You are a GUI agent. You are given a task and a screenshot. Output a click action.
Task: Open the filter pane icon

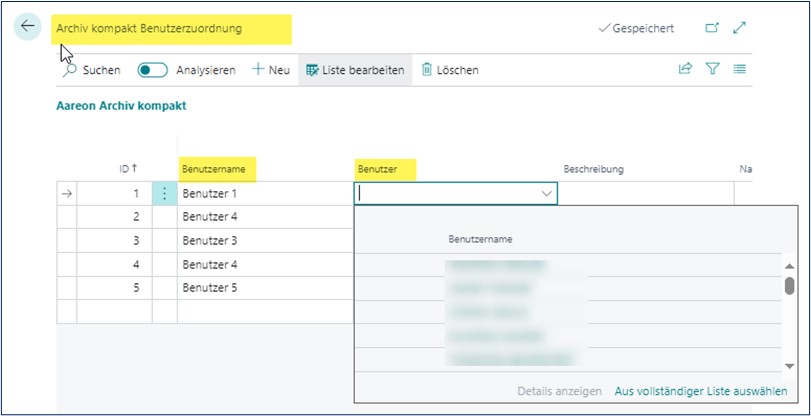pos(713,69)
